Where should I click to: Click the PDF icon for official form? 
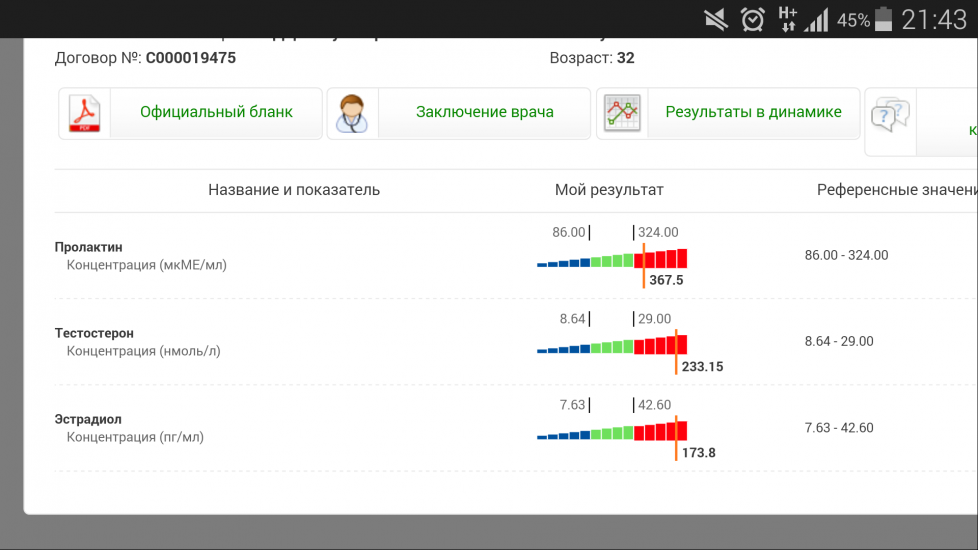point(85,113)
